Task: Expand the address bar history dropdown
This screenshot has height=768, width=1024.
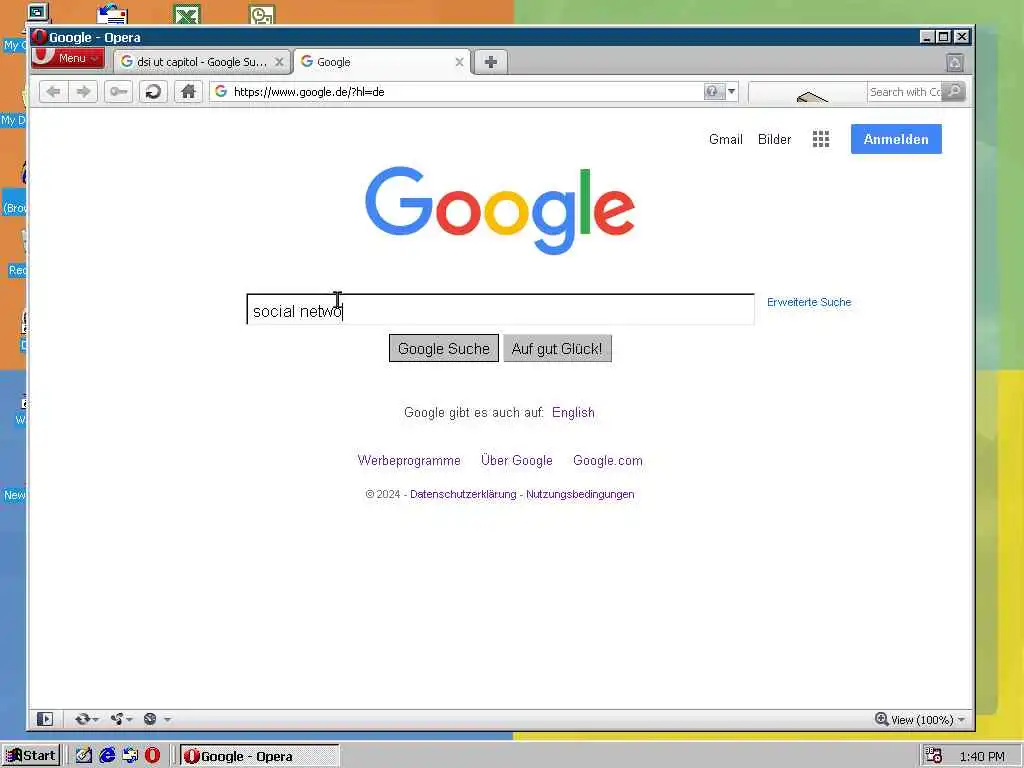Action: 731,91
